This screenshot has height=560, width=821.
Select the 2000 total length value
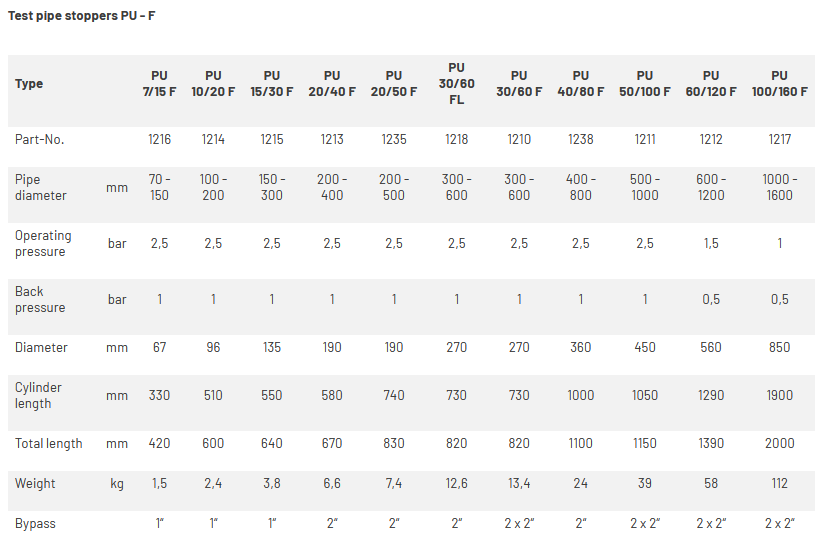(x=780, y=443)
